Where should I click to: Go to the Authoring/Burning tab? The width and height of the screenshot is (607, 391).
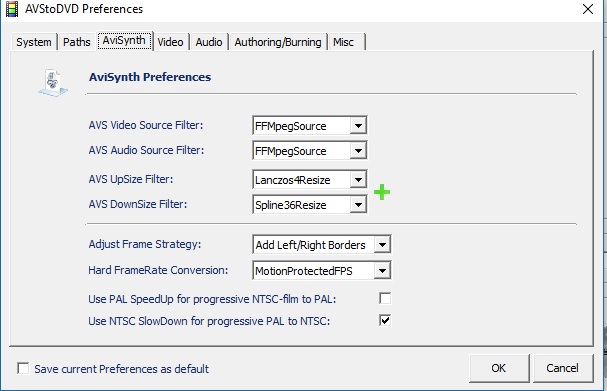point(278,42)
